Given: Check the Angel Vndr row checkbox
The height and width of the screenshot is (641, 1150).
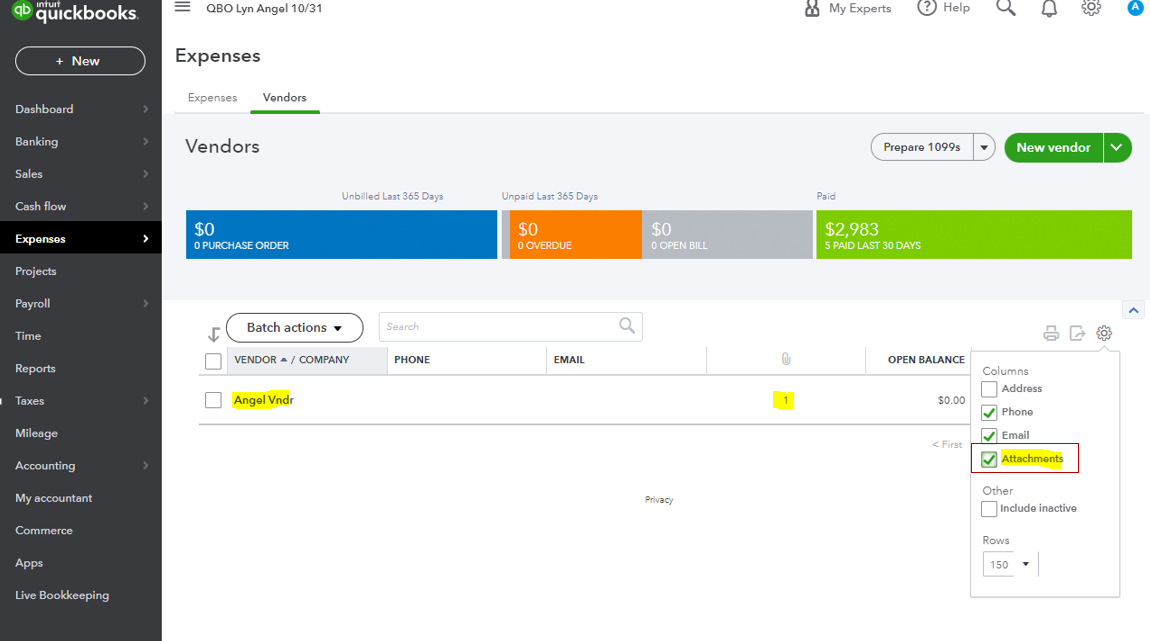Looking at the screenshot, I should point(213,400).
